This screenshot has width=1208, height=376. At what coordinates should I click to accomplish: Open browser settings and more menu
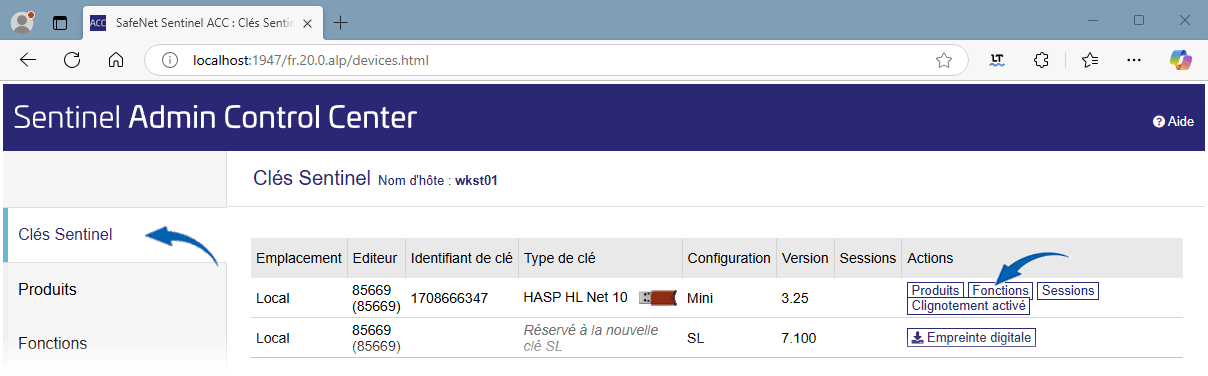[1134, 60]
